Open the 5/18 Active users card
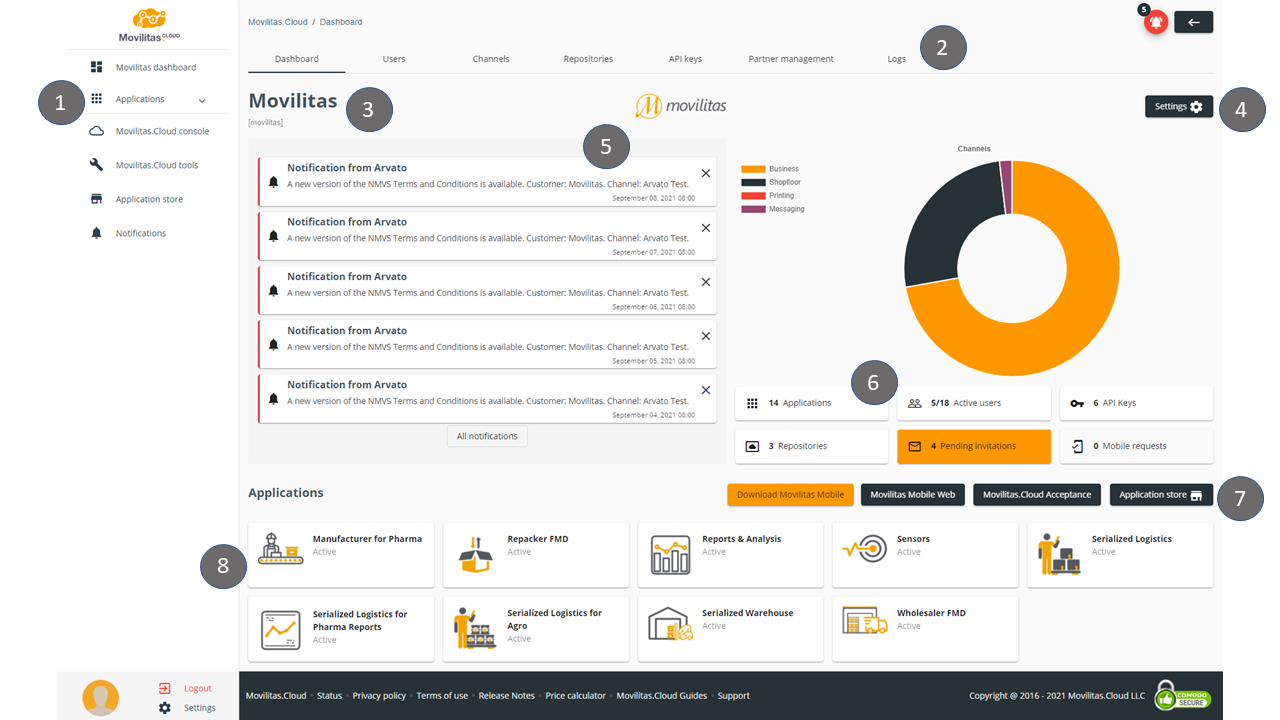This screenshot has height=720, width=1280. pyautogui.click(x=974, y=403)
